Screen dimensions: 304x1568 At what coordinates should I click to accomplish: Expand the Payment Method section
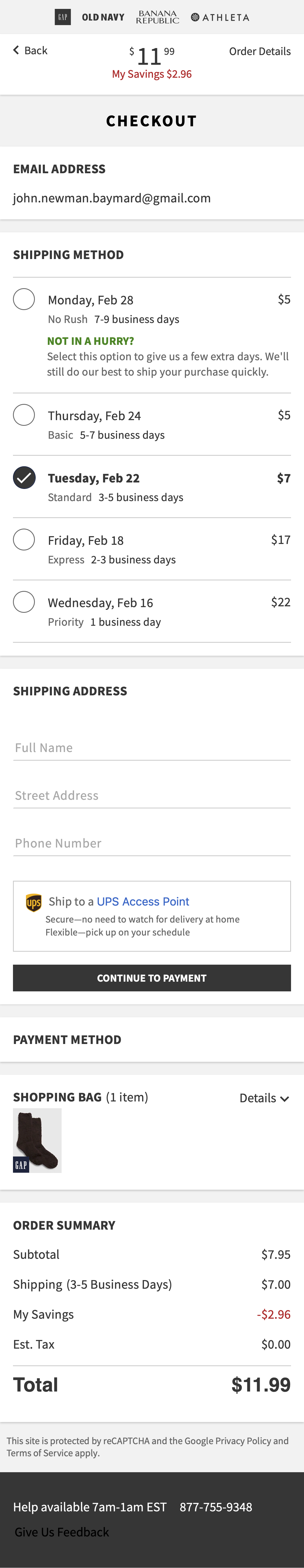click(x=67, y=1040)
